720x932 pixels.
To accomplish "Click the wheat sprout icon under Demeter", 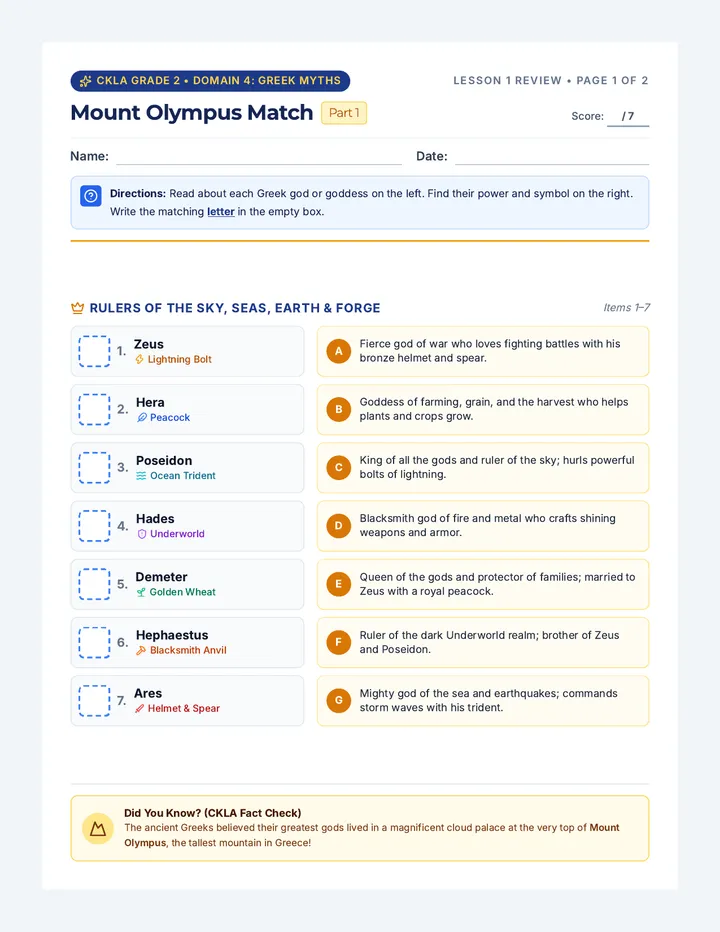I will [141, 593].
